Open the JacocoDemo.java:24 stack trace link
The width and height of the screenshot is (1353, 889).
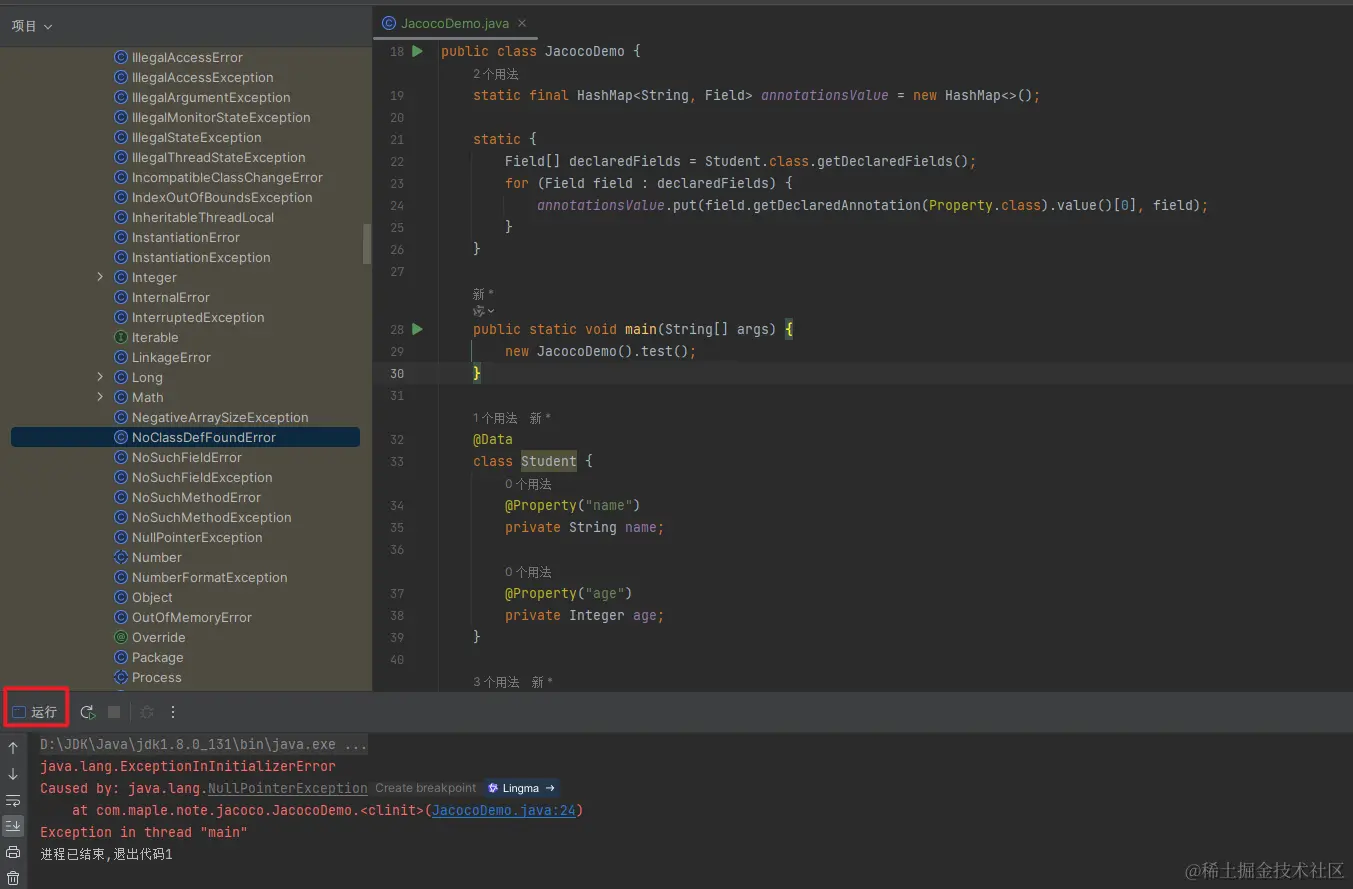[504, 811]
